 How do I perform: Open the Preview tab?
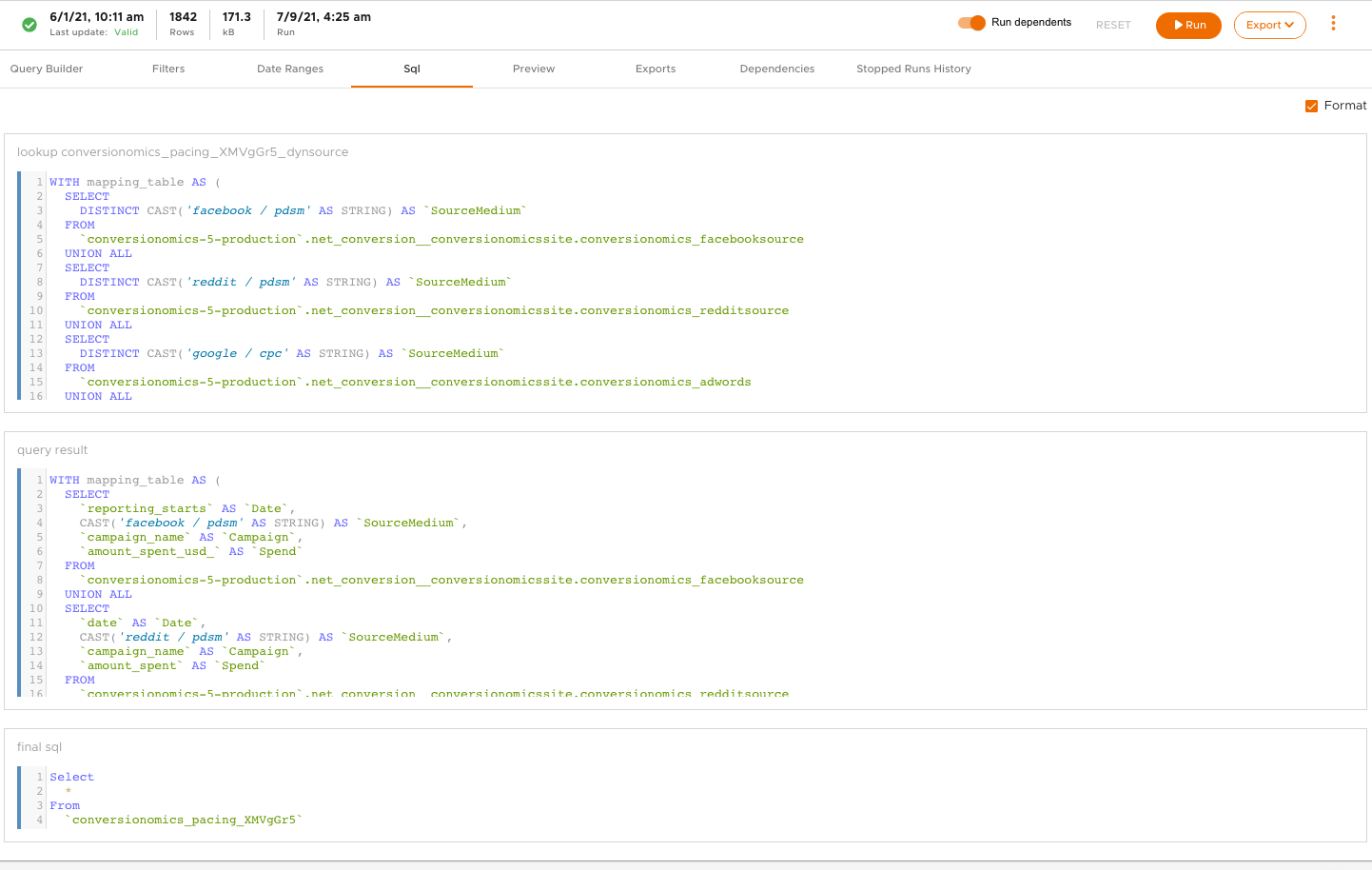[534, 69]
